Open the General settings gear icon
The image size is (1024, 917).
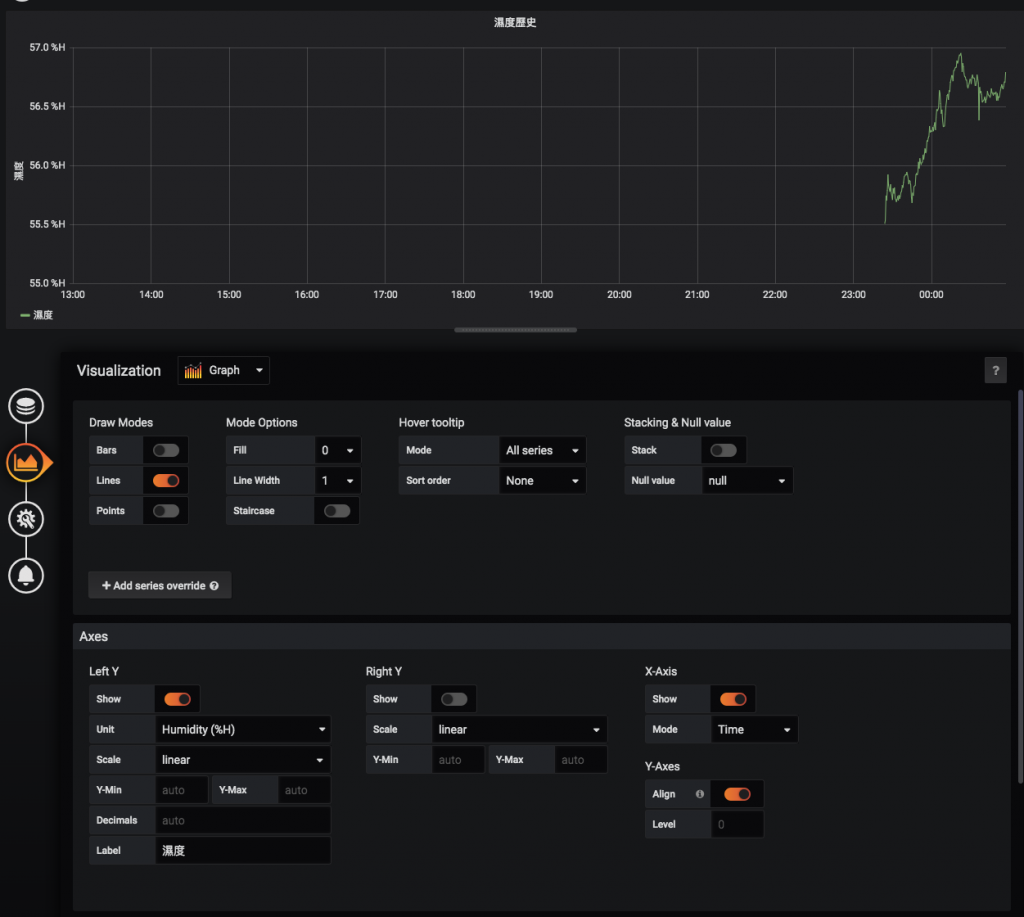(26, 519)
